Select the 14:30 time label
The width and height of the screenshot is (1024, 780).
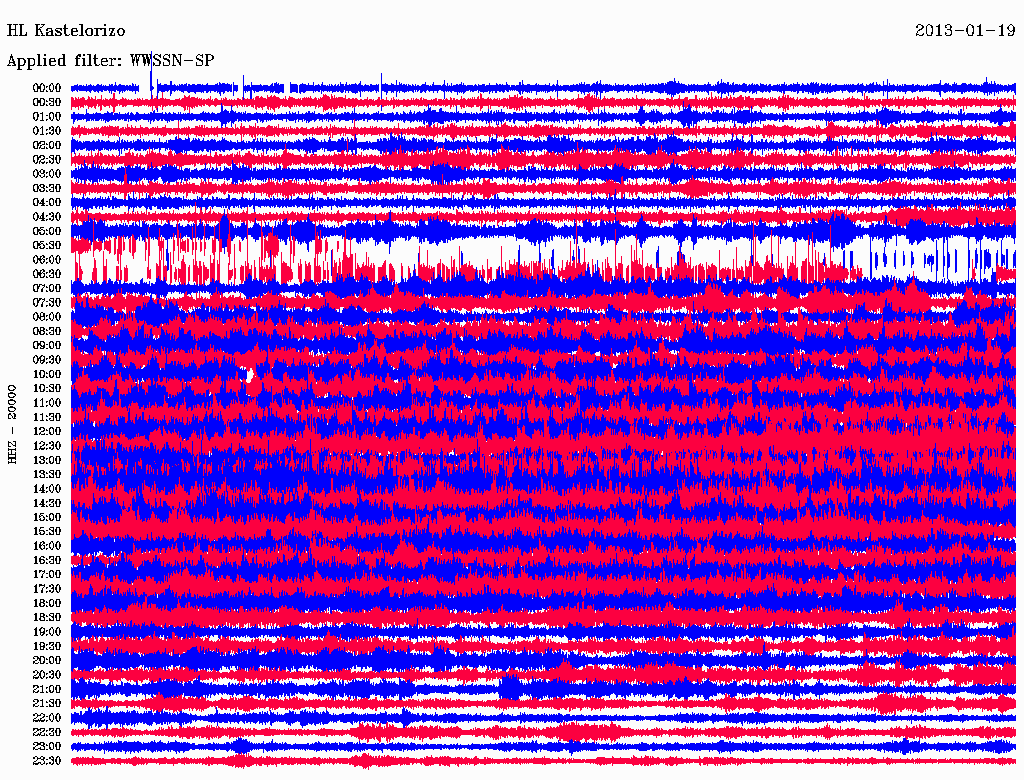click(47, 504)
